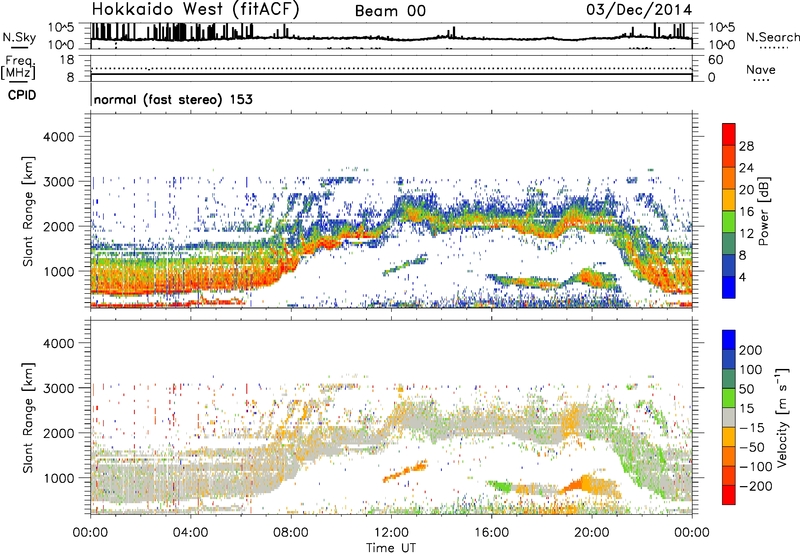Select the "08:00" time axis label
This screenshot has width=800, height=554.
tap(291, 533)
